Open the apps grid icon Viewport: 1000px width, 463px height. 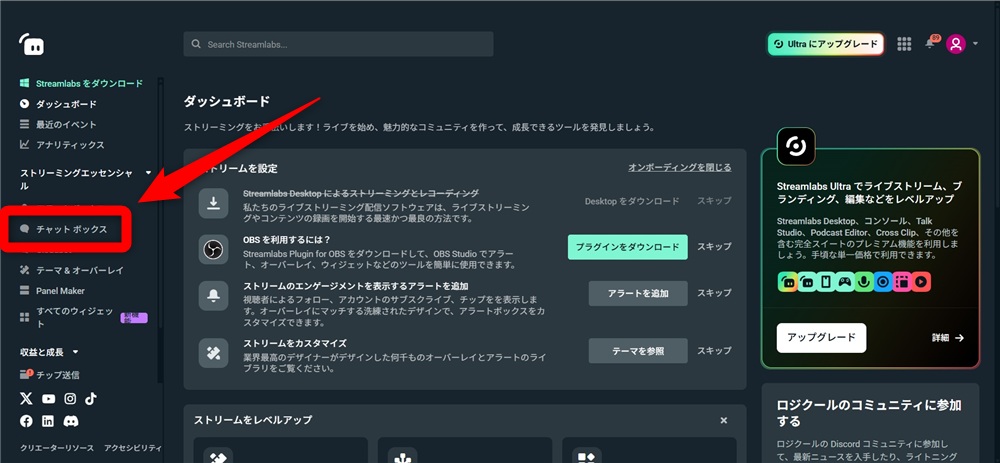tap(904, 43)
